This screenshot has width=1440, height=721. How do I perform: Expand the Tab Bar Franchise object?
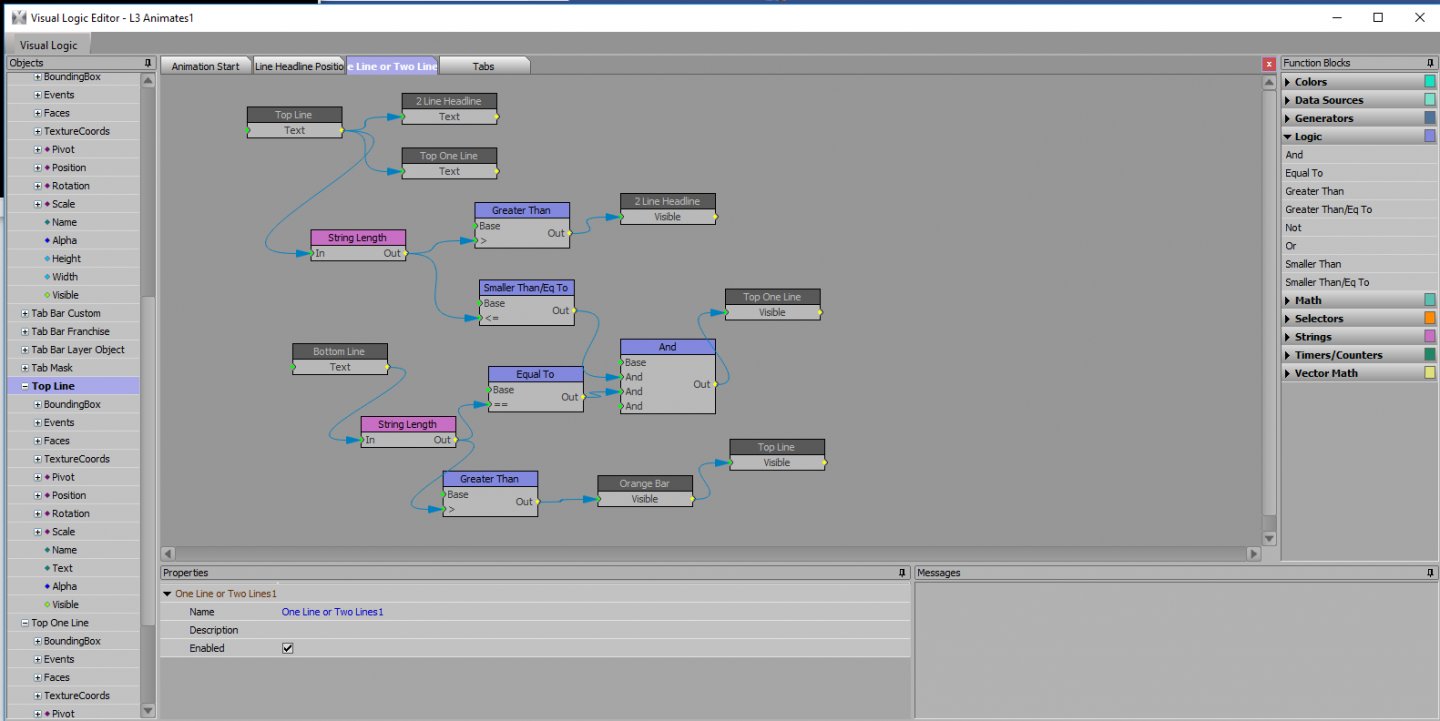[x=24, y=331]
